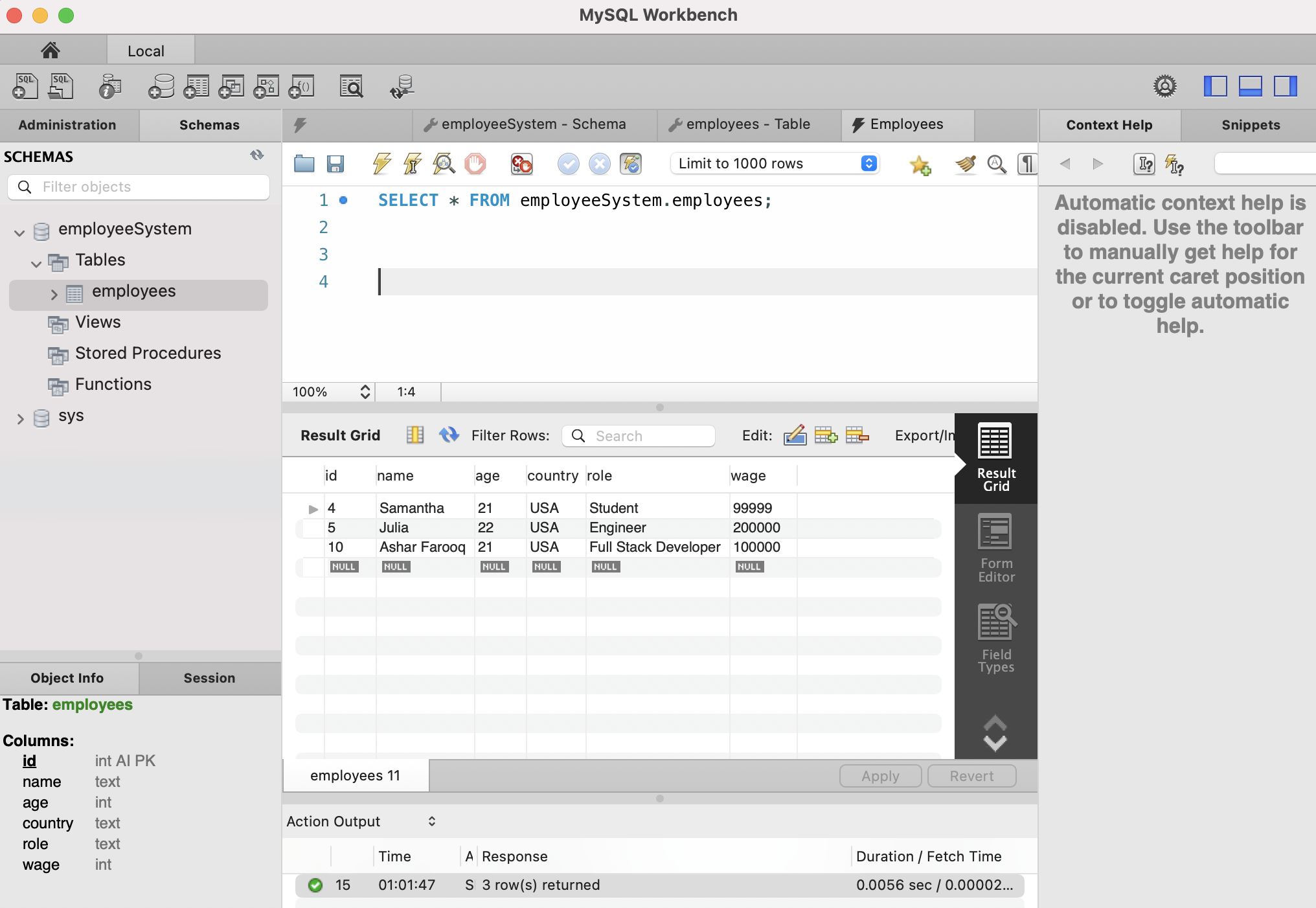
Task: Open the Action Output type selector
Action: [432, 821]
